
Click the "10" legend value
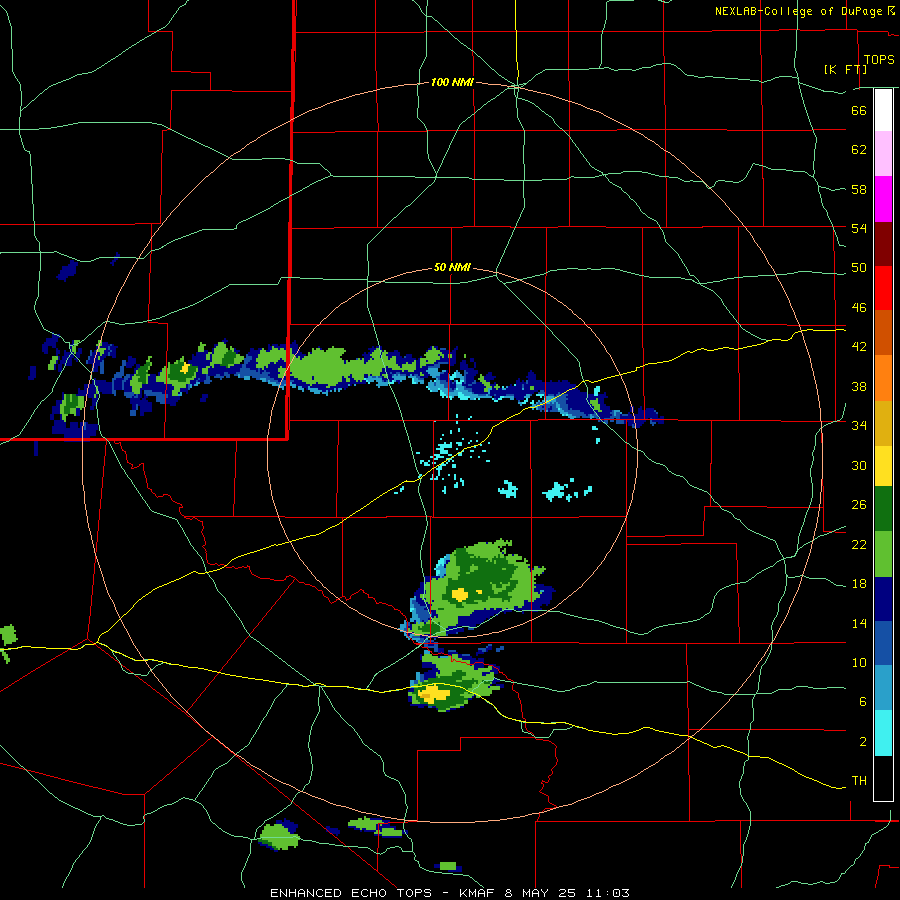pos(859,663)
